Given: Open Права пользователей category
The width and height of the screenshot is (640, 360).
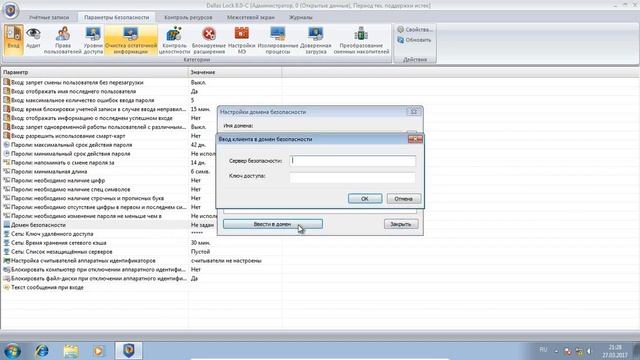Looking at the screenshot, I should (63, 39).
